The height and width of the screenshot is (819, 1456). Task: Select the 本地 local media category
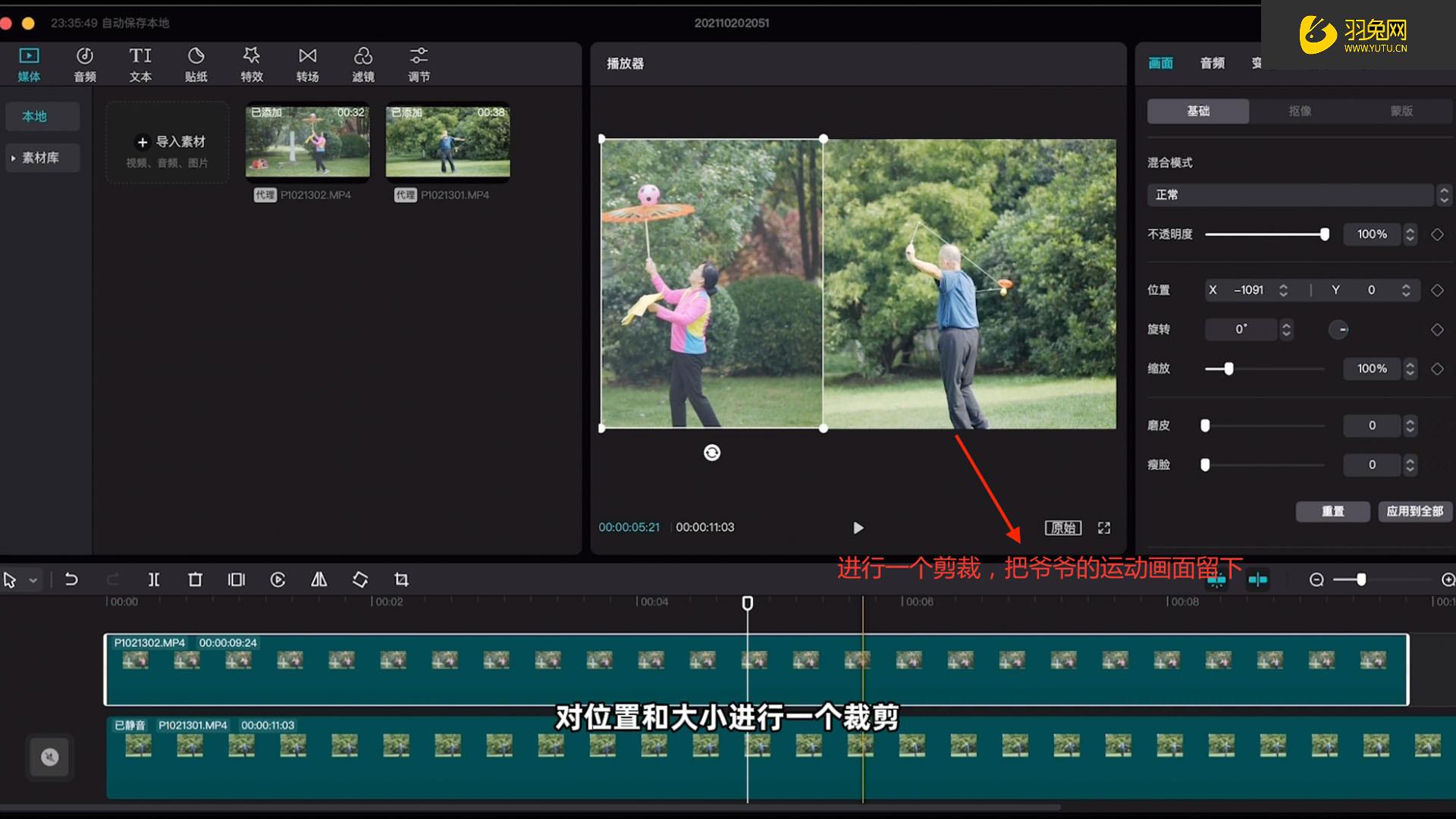(42, 116)
